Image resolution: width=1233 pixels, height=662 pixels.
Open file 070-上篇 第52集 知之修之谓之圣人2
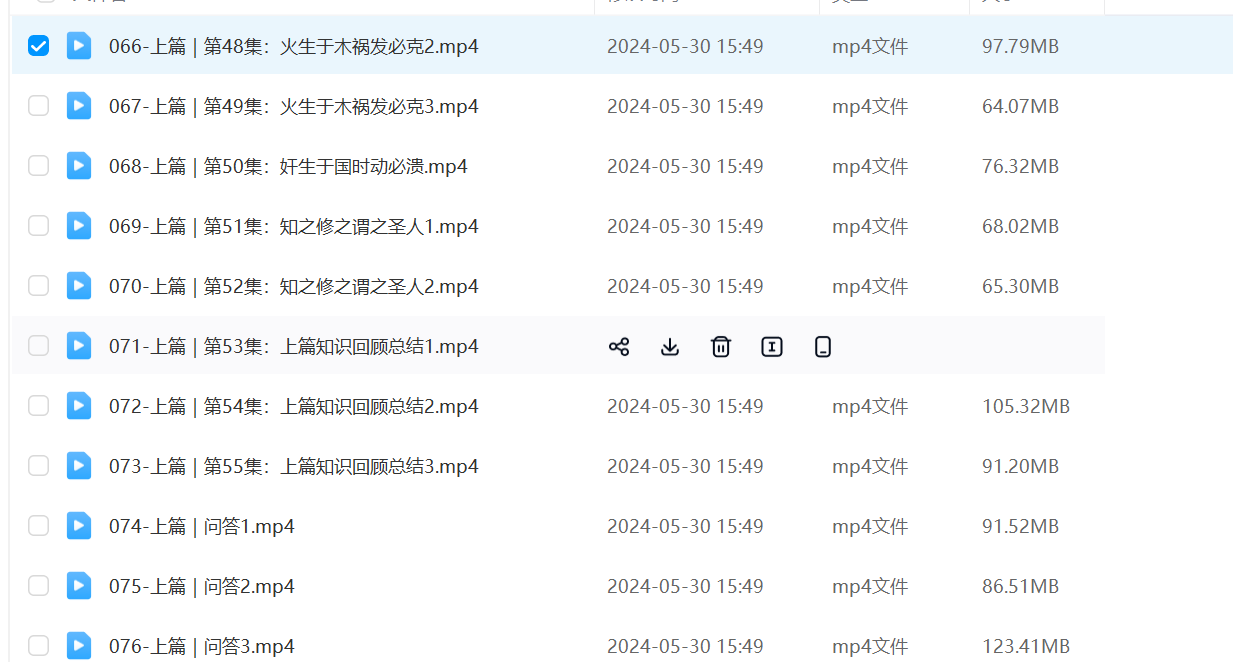click(293, 287)
